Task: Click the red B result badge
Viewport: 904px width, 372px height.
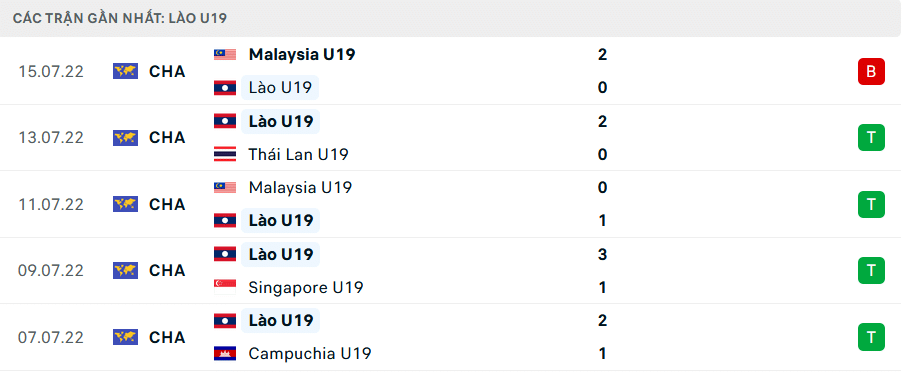Action: (871, 72)
